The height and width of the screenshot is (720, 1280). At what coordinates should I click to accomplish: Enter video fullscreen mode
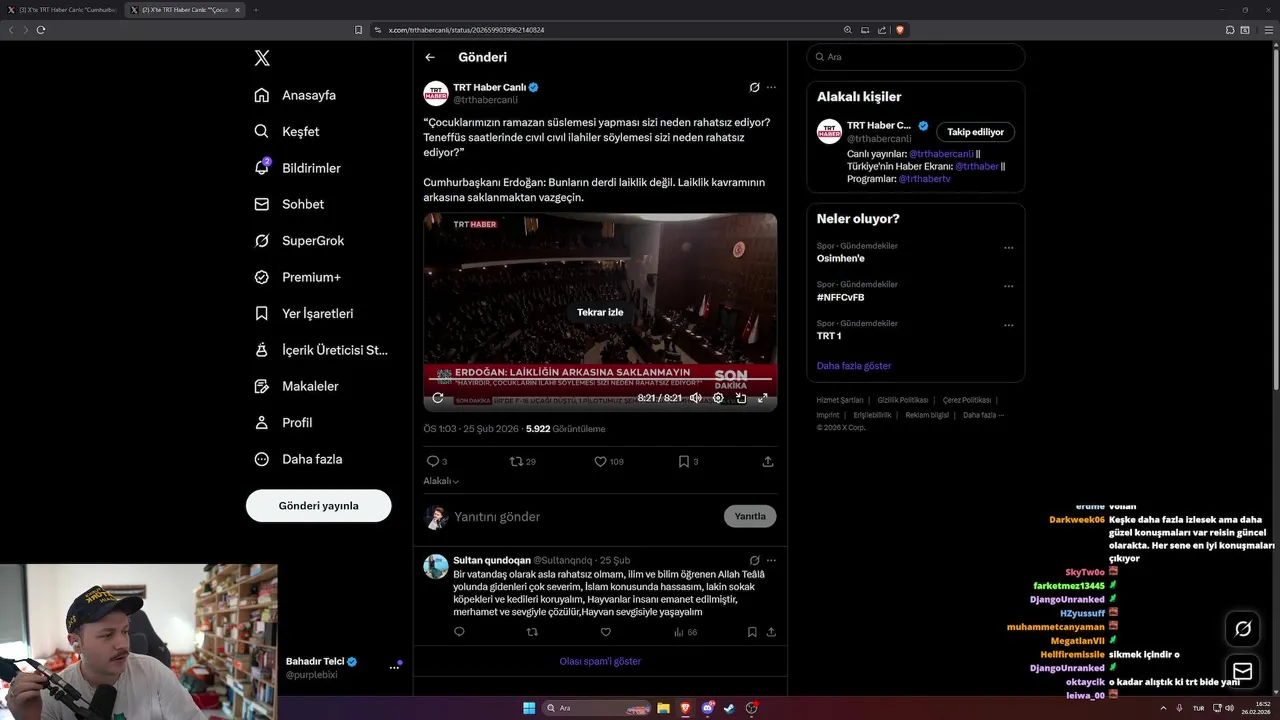point(762,398)
